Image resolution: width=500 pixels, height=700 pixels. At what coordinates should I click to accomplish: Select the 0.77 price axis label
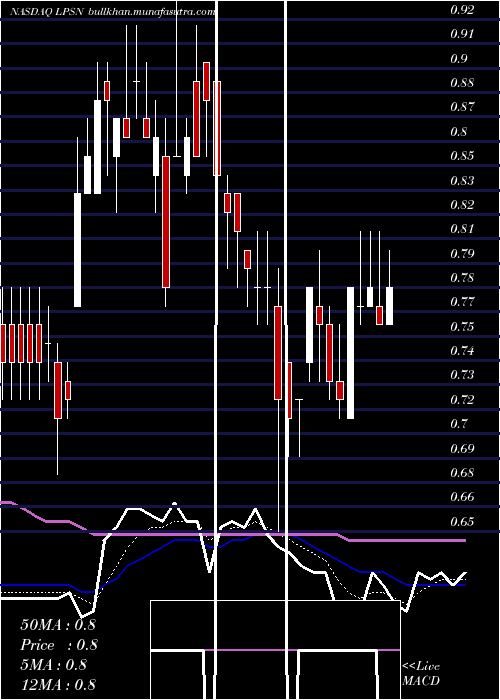click(462, 302)
